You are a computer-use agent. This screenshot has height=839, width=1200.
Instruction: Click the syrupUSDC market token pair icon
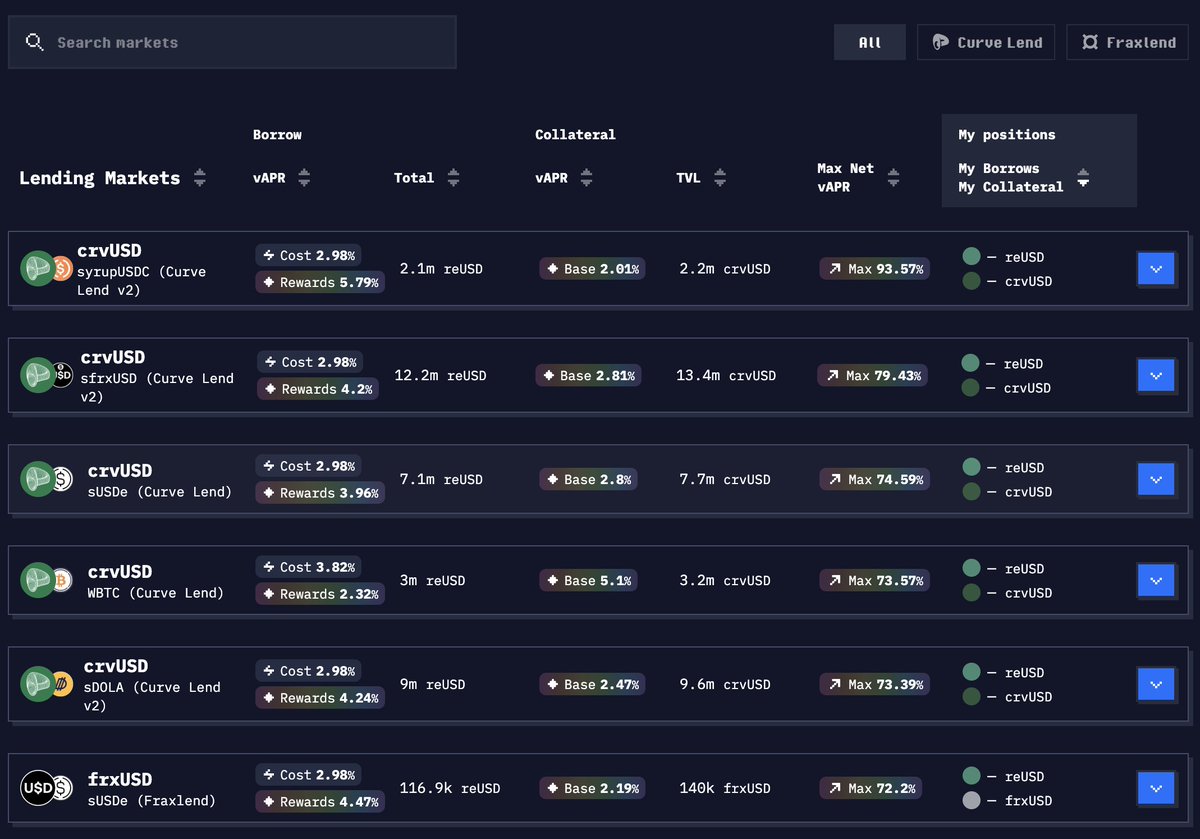coord(46,268)
